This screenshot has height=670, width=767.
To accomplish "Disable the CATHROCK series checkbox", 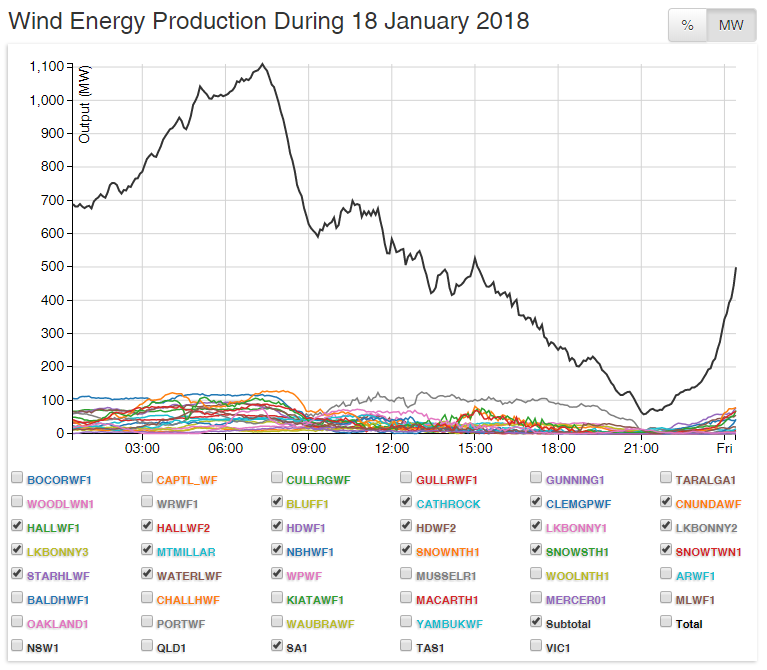I will click(x=406, y=503).
